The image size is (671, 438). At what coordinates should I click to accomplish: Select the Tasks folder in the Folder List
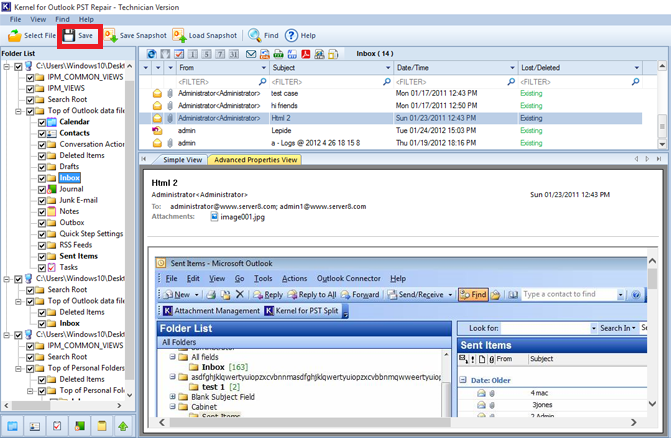click(x=68, y=267)
